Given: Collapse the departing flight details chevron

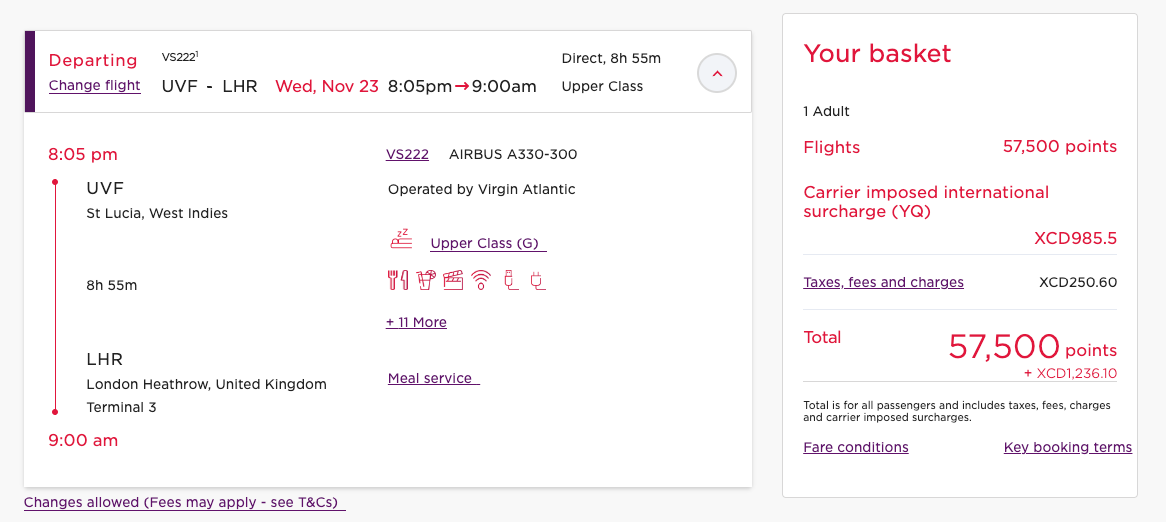Looking at the screenshot, I should tap(717, 73).
